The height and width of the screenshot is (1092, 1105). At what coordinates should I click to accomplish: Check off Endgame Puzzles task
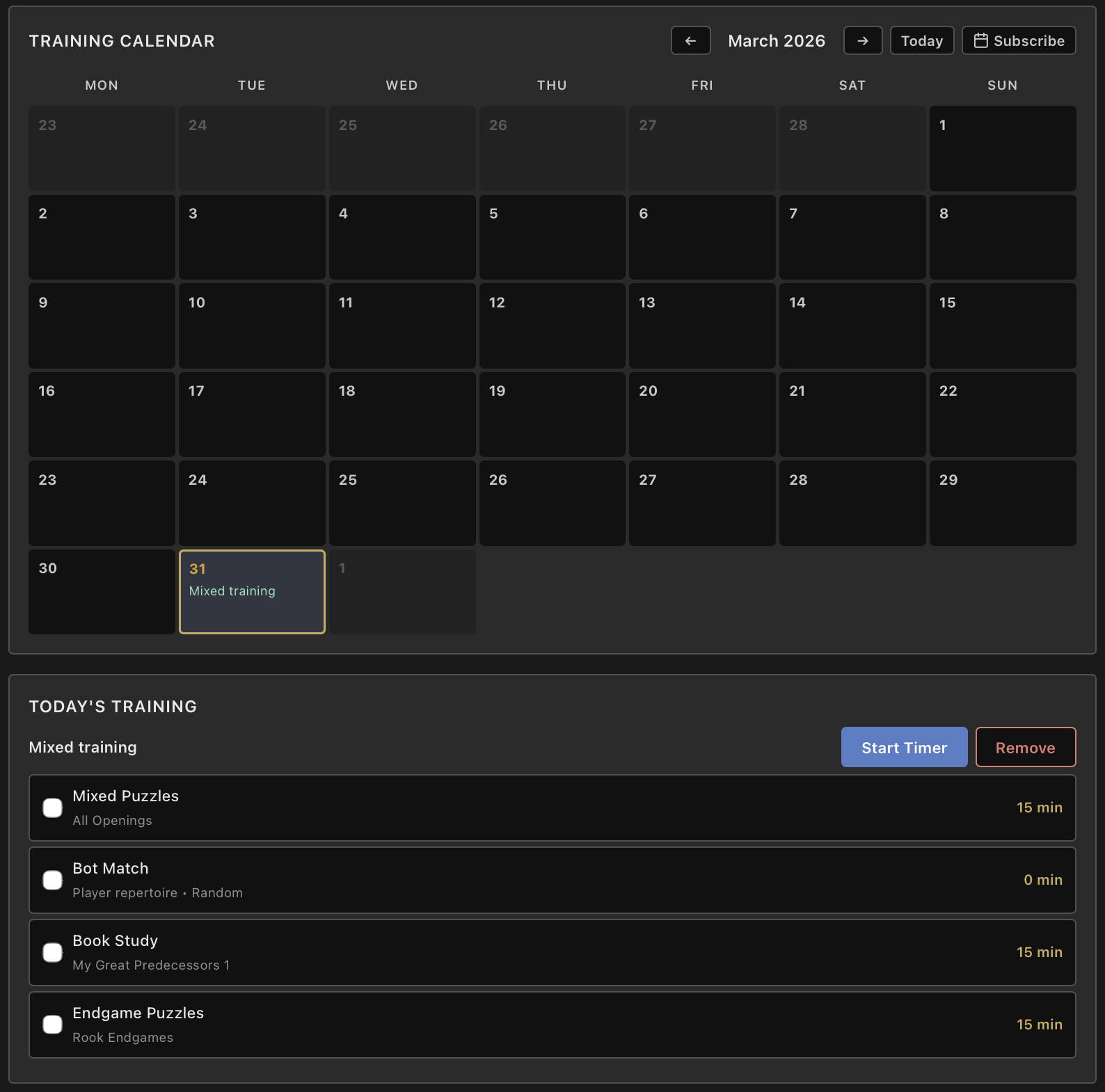[53, 1025]
